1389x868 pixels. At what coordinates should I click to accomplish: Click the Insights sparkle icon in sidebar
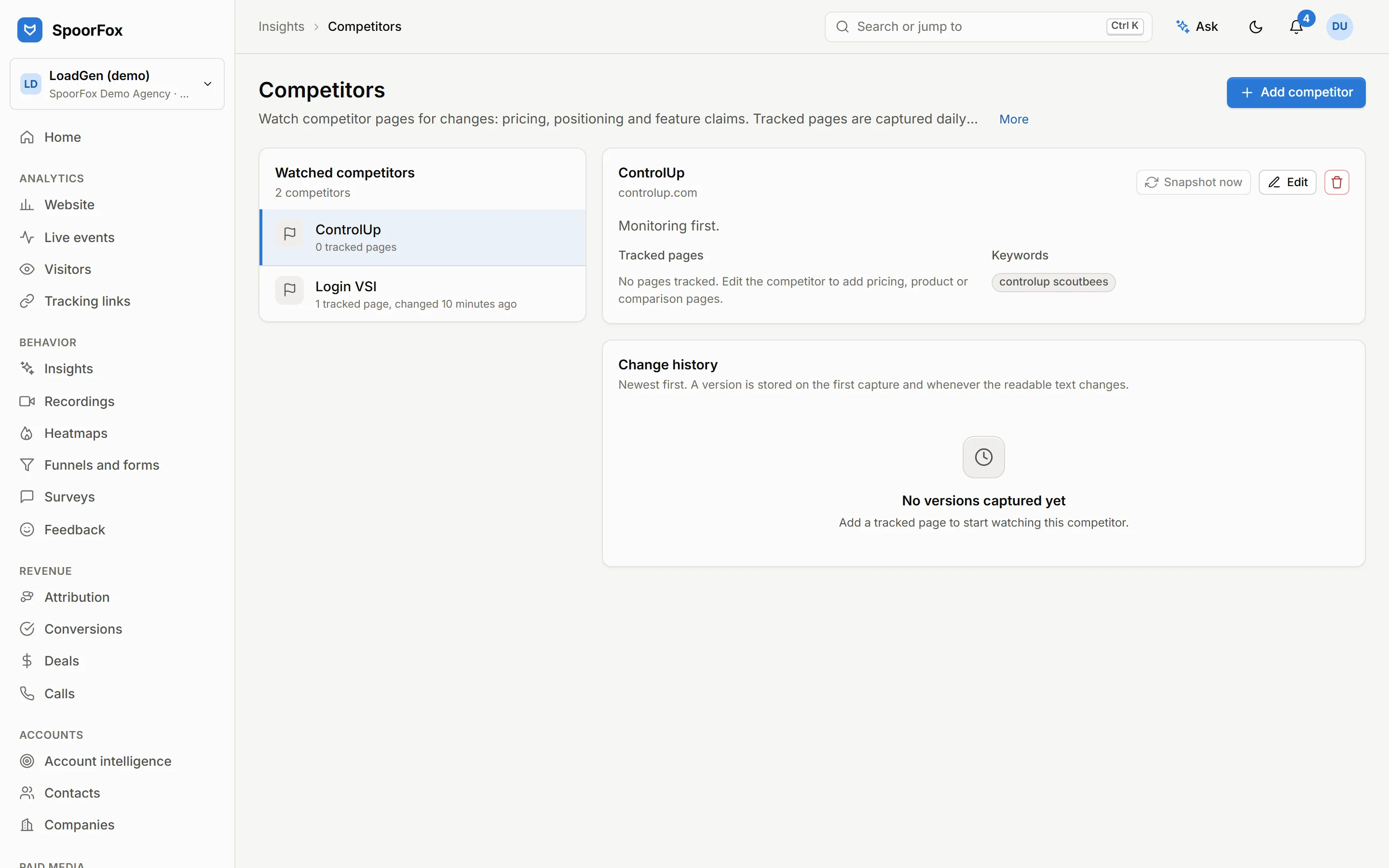[27, 368]
